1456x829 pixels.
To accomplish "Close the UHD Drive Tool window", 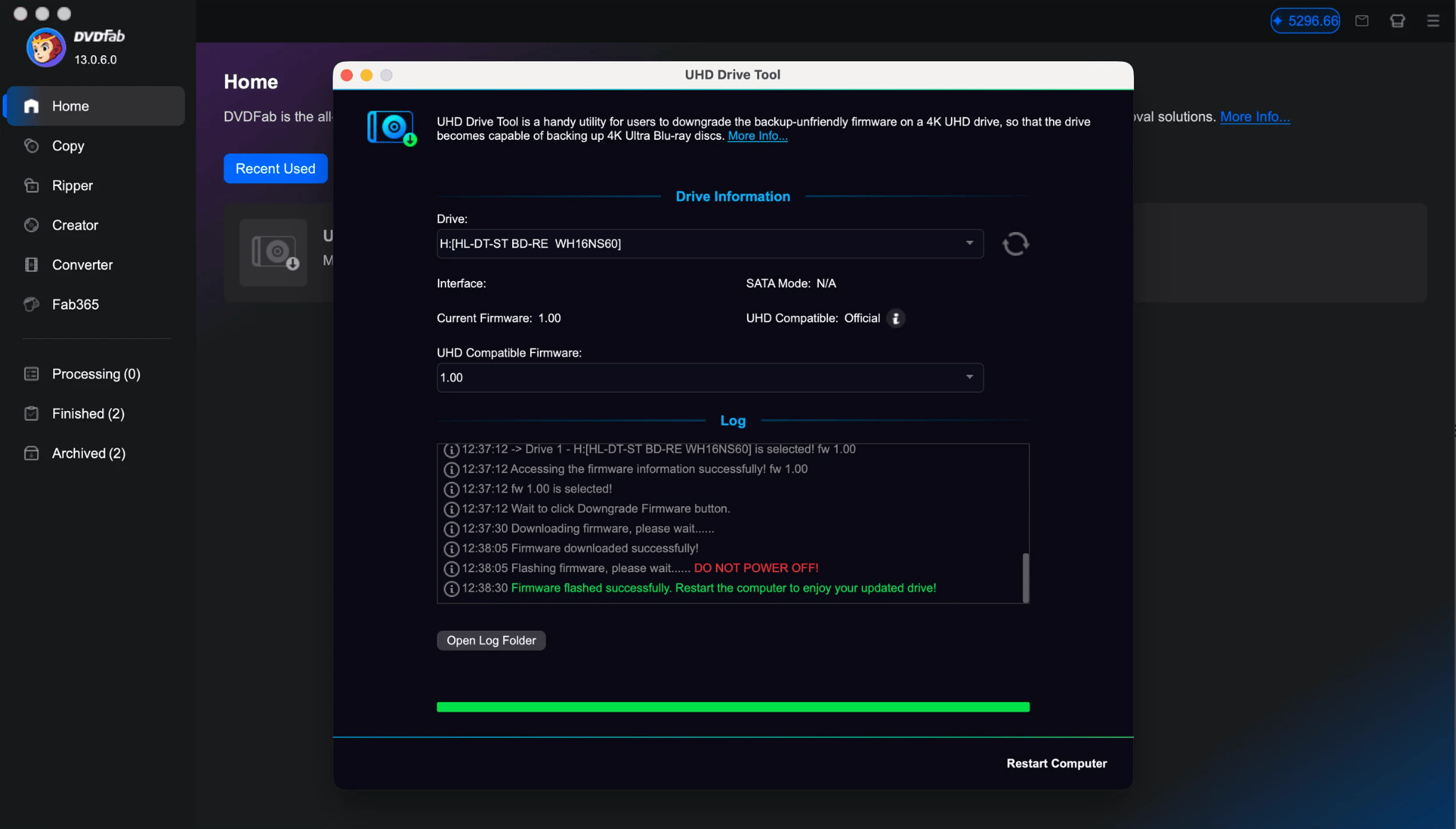I will [347, 75].
